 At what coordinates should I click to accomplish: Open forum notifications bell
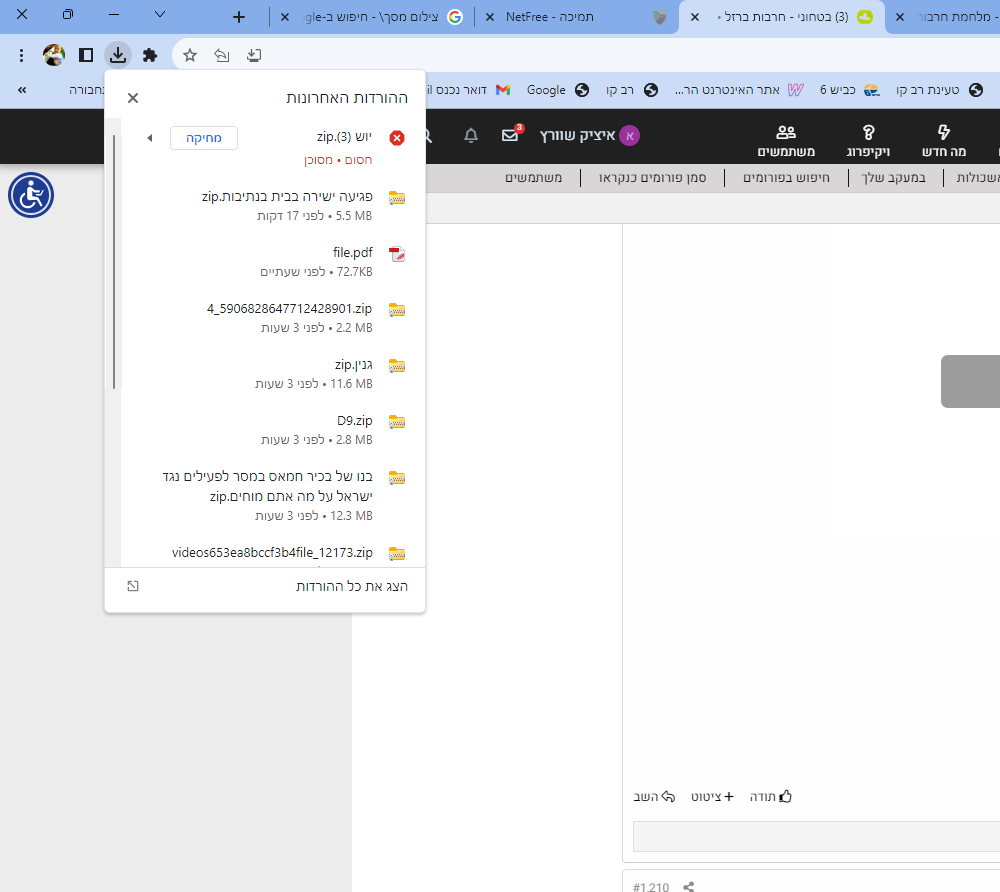click(x=471, y=135)
